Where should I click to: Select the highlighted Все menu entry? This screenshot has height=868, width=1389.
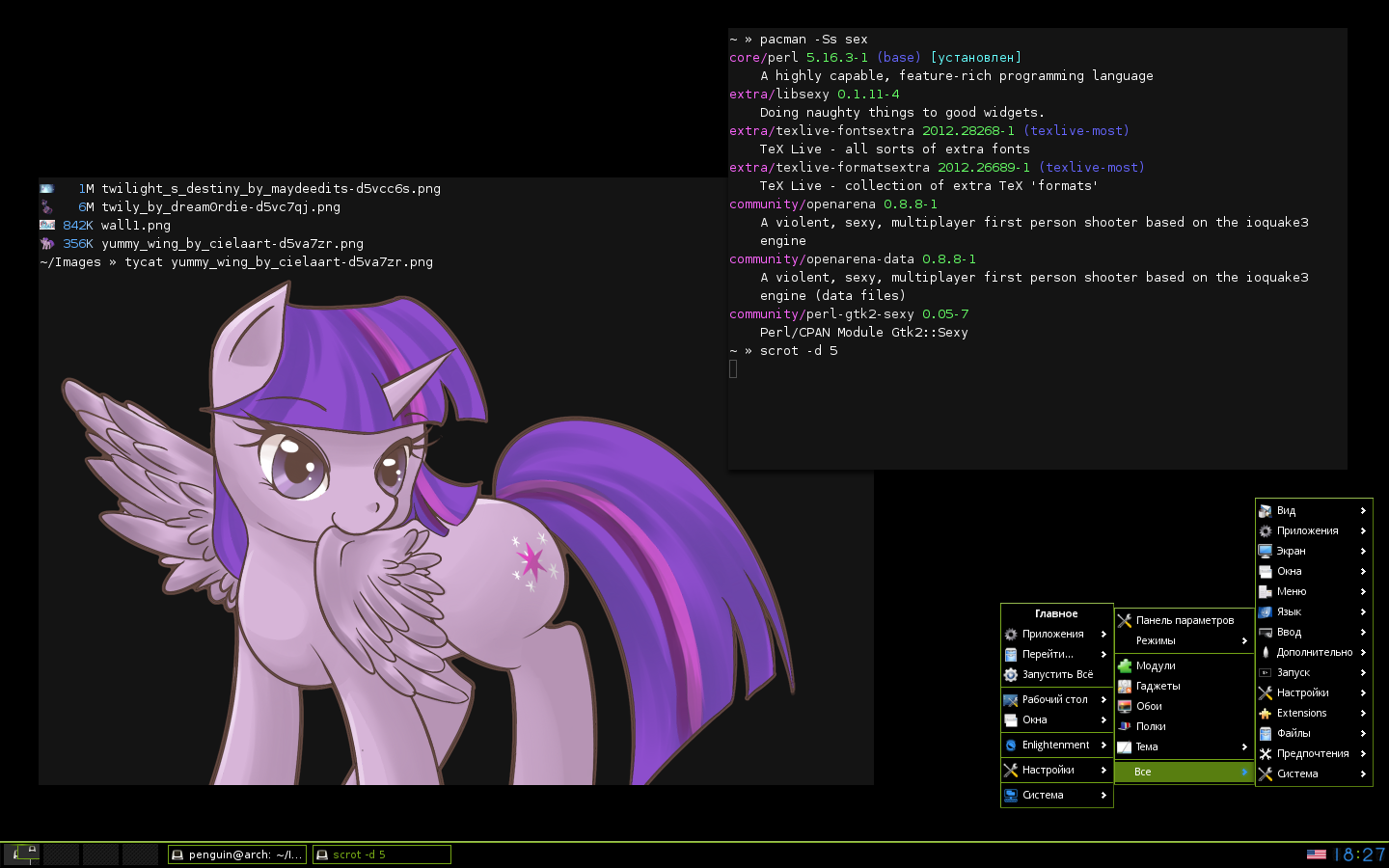(1185, 772)
